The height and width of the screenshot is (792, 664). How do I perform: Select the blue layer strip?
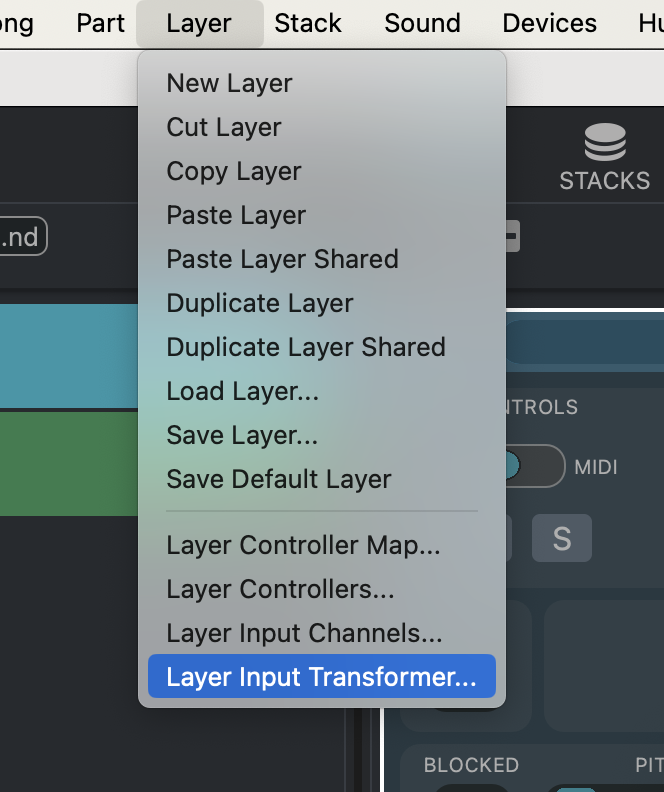68,356
